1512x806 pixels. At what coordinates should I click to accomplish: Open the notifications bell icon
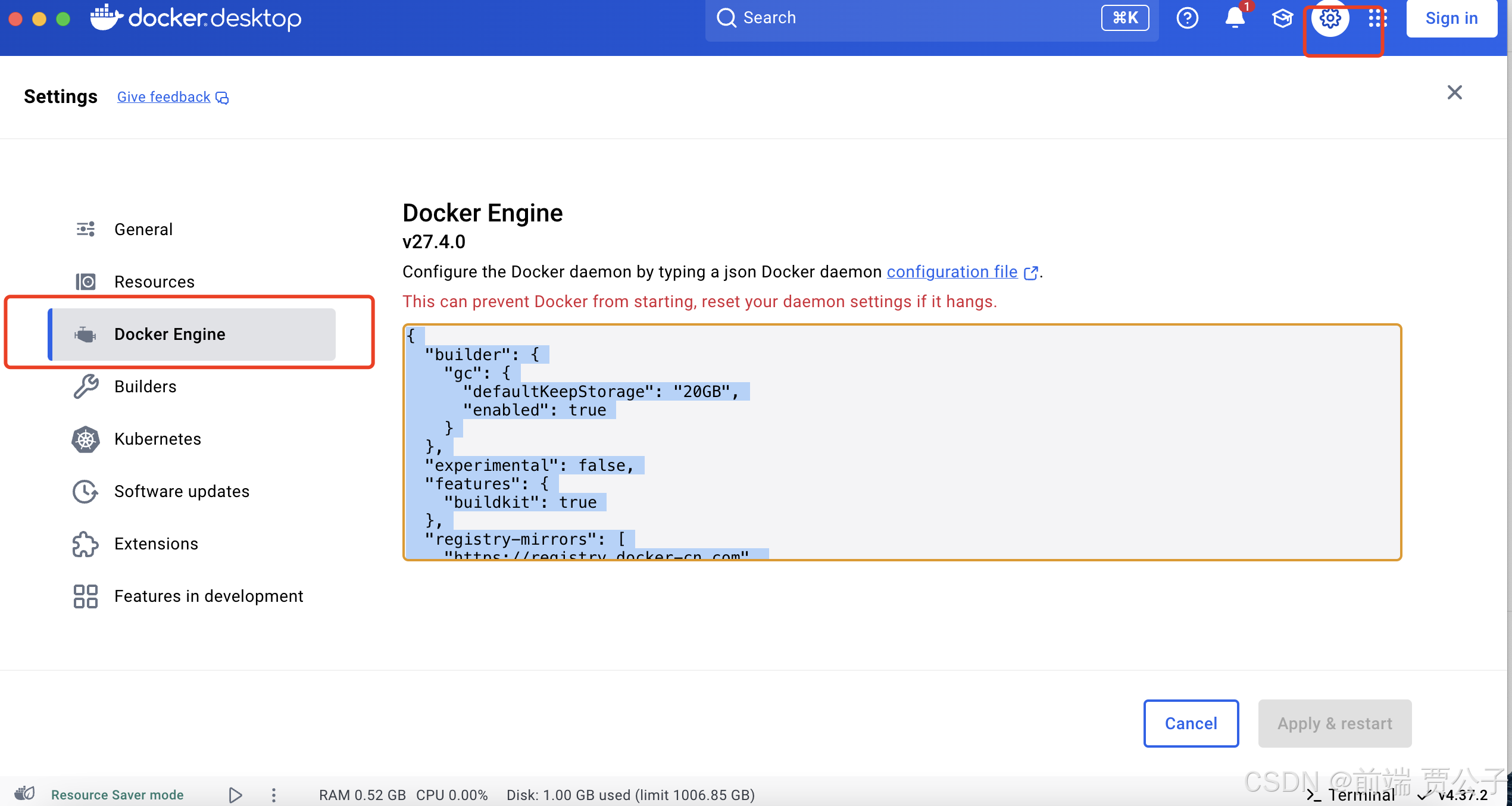point(1235,18)
